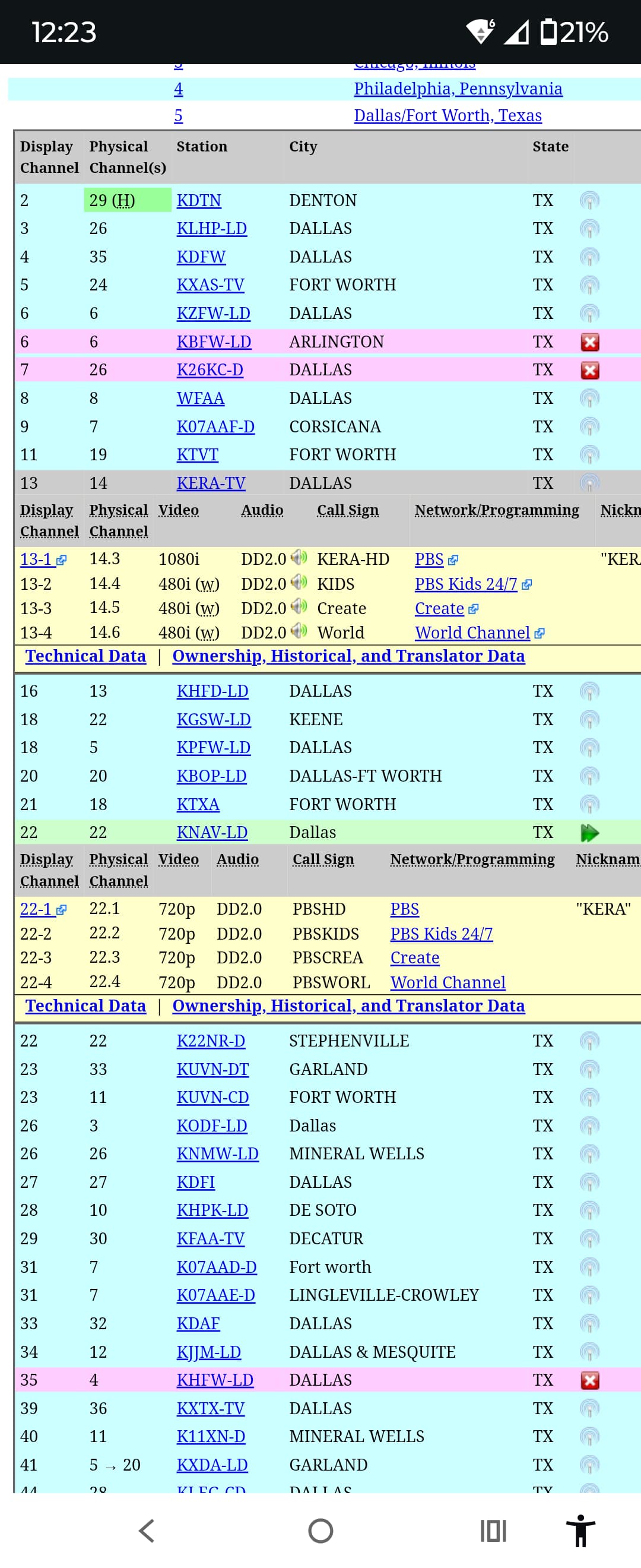Open the World Channel link for 22-4
The height and width of the screenshot is (1568, 641).
point(448,982)
